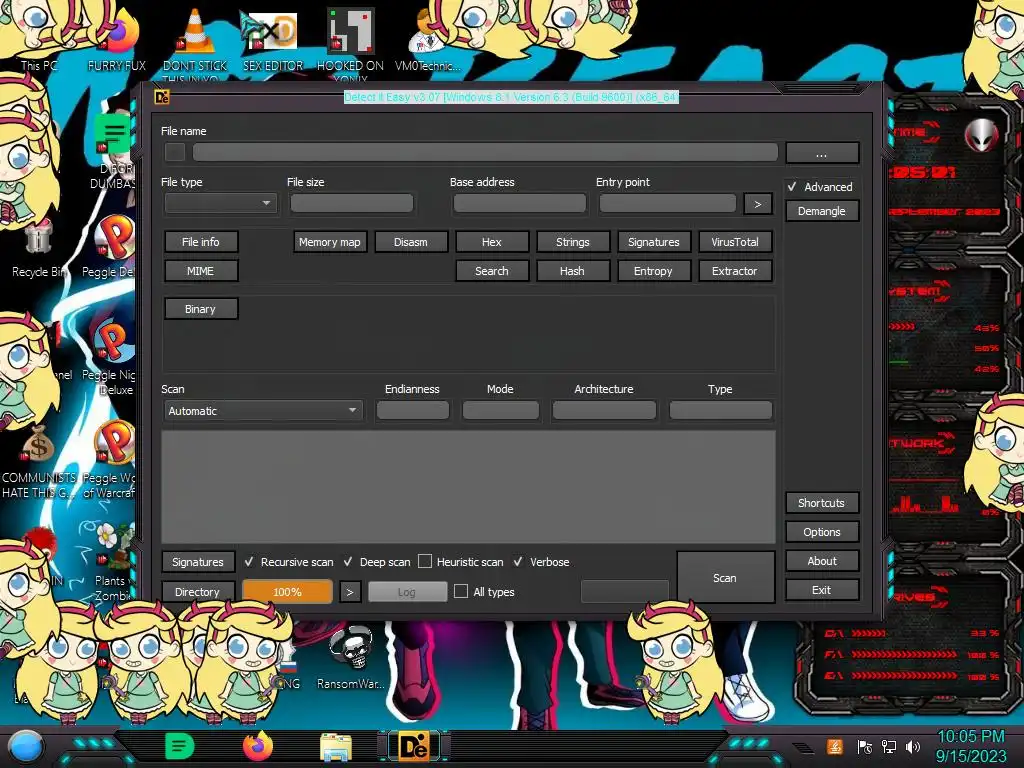Click the Signatures button beside Recursive scan
This screenshot has height=768, width=1024.
point(198,562)
